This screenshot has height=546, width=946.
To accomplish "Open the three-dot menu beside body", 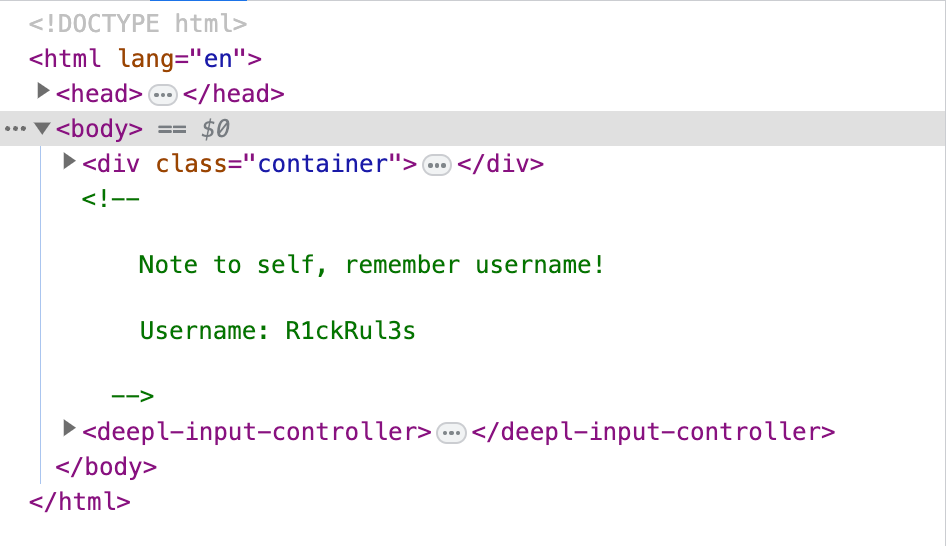I will tap(15, 129).
